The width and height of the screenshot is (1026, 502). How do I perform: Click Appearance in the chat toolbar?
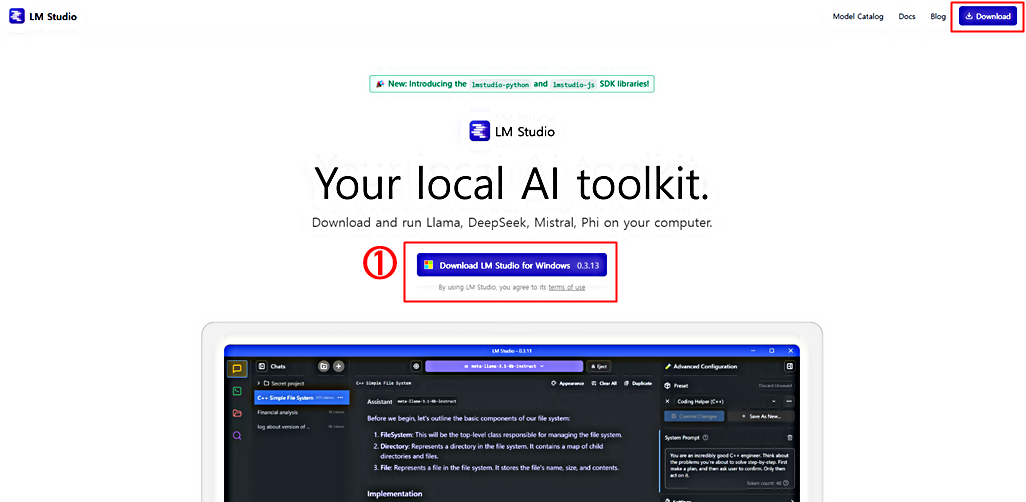point(568,384)
